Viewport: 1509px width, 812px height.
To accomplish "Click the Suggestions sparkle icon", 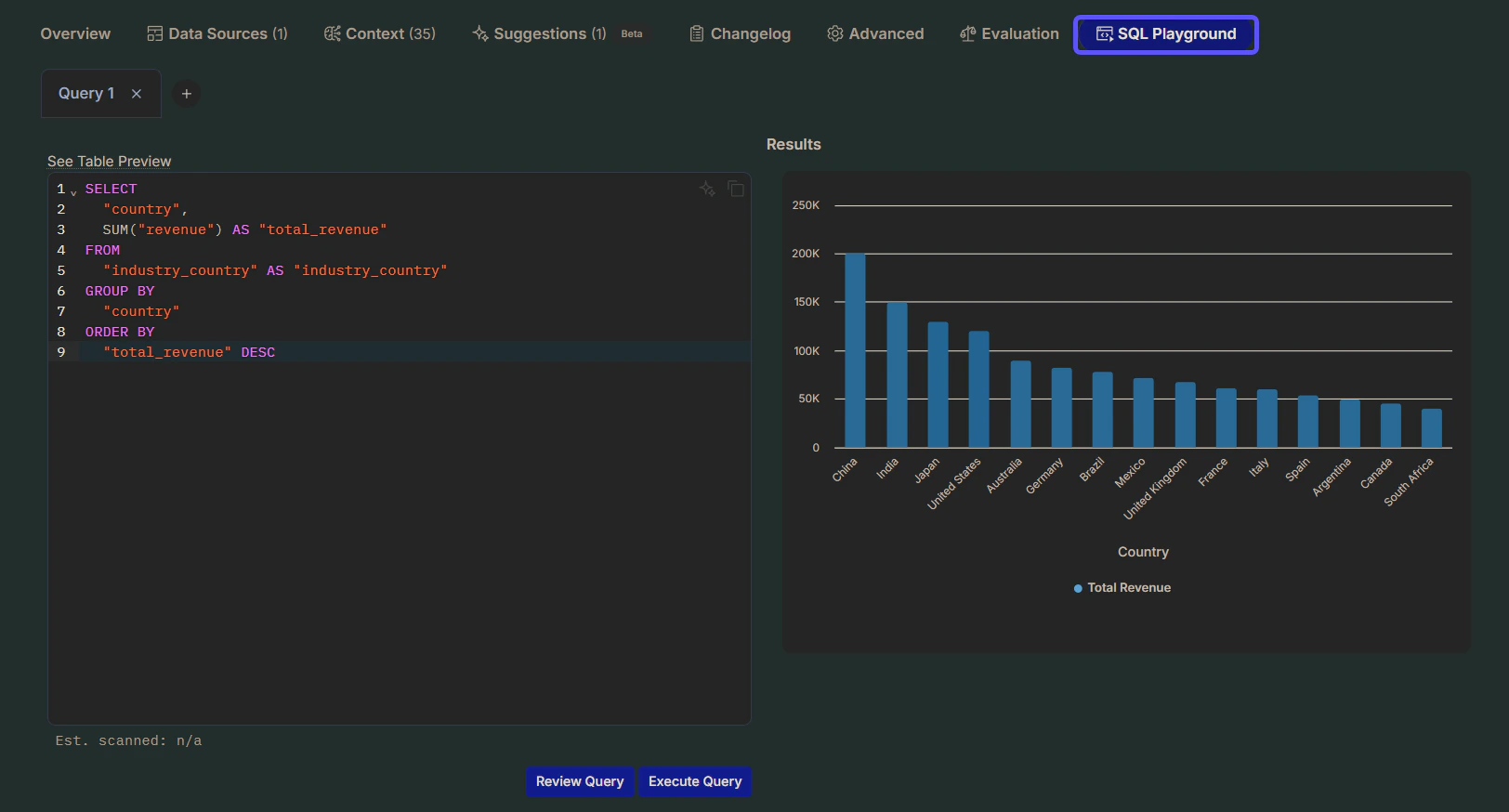I will click(480, 33).
